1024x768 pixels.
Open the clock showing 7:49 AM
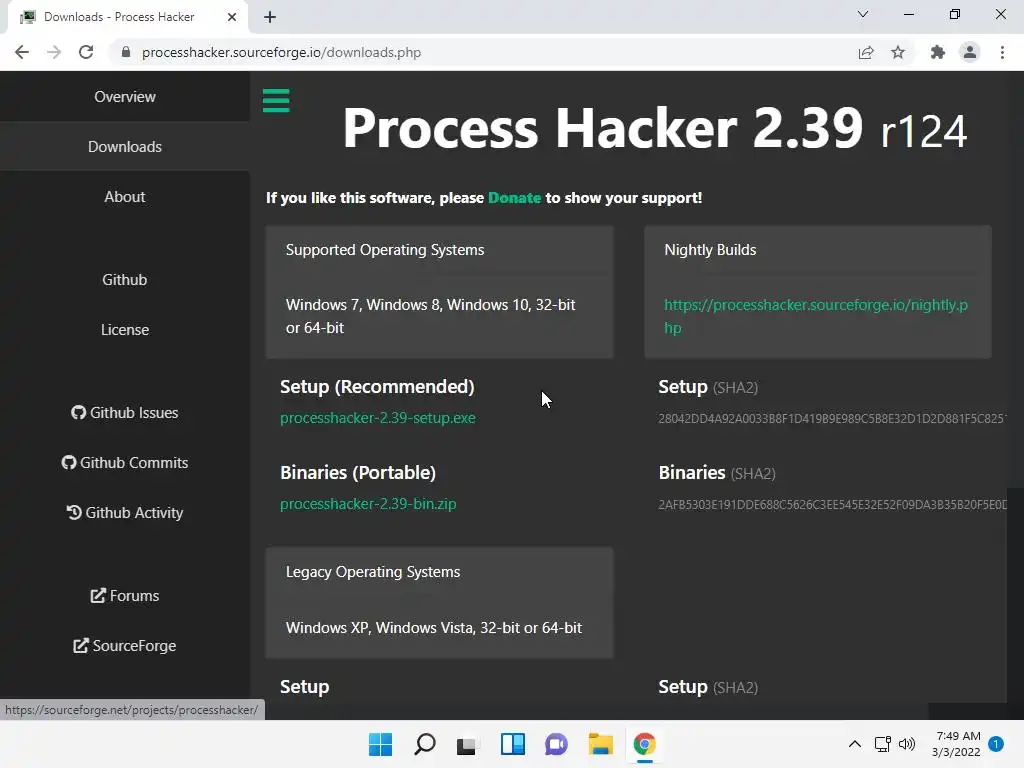[957, 744]
